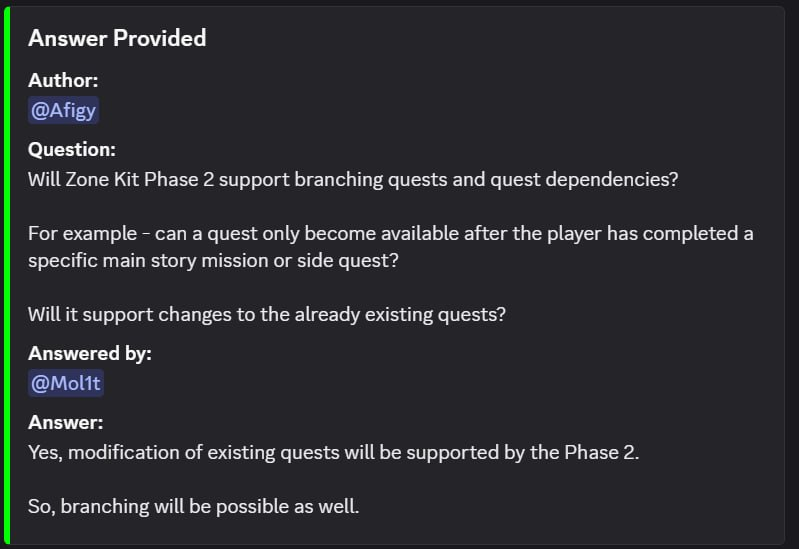
Task: Click the 'Will it support changes' line
Action: point(267,315)
